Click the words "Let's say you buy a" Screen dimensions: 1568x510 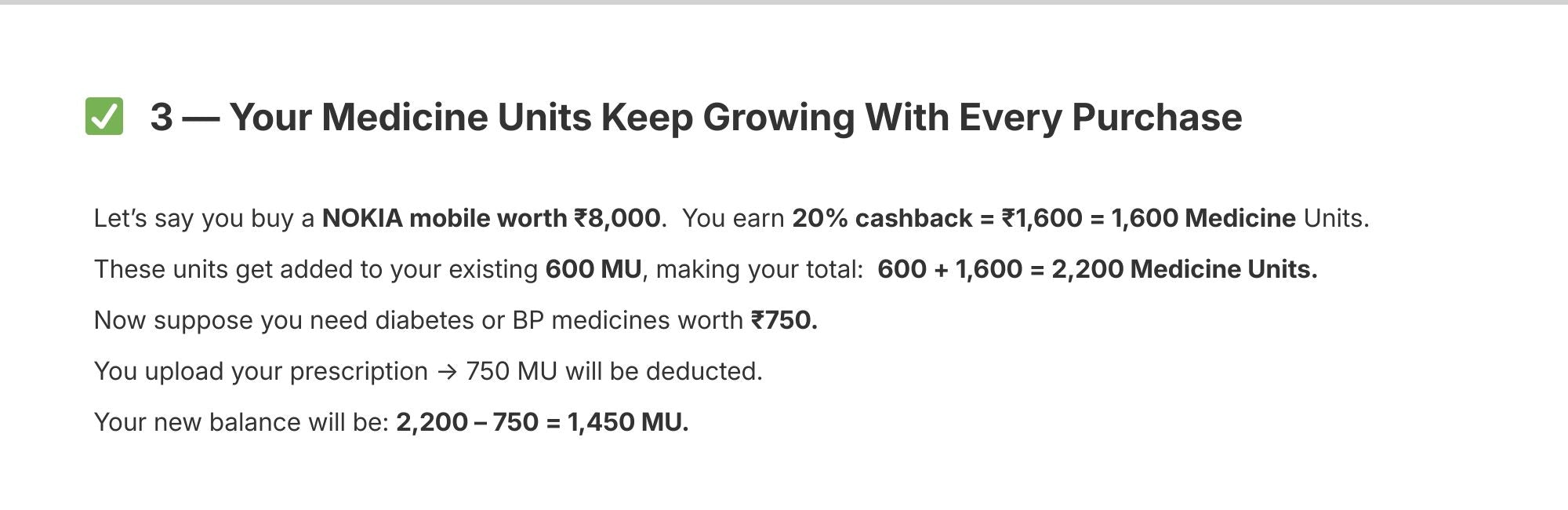(204, 218)
